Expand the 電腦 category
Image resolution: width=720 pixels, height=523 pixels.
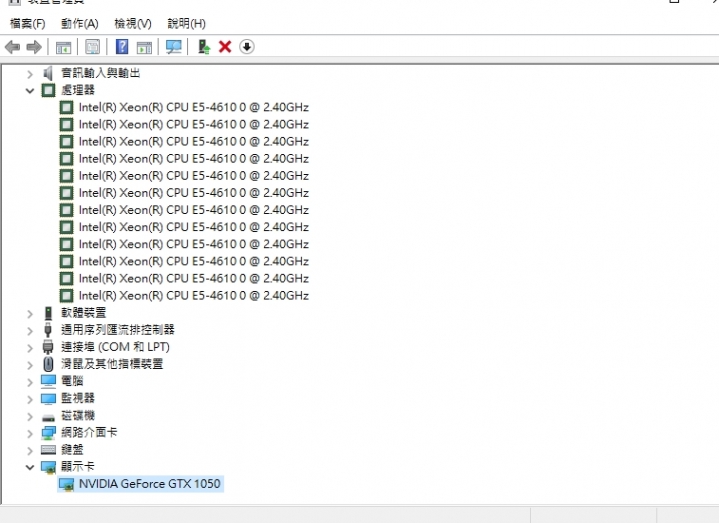click(30, 382)
